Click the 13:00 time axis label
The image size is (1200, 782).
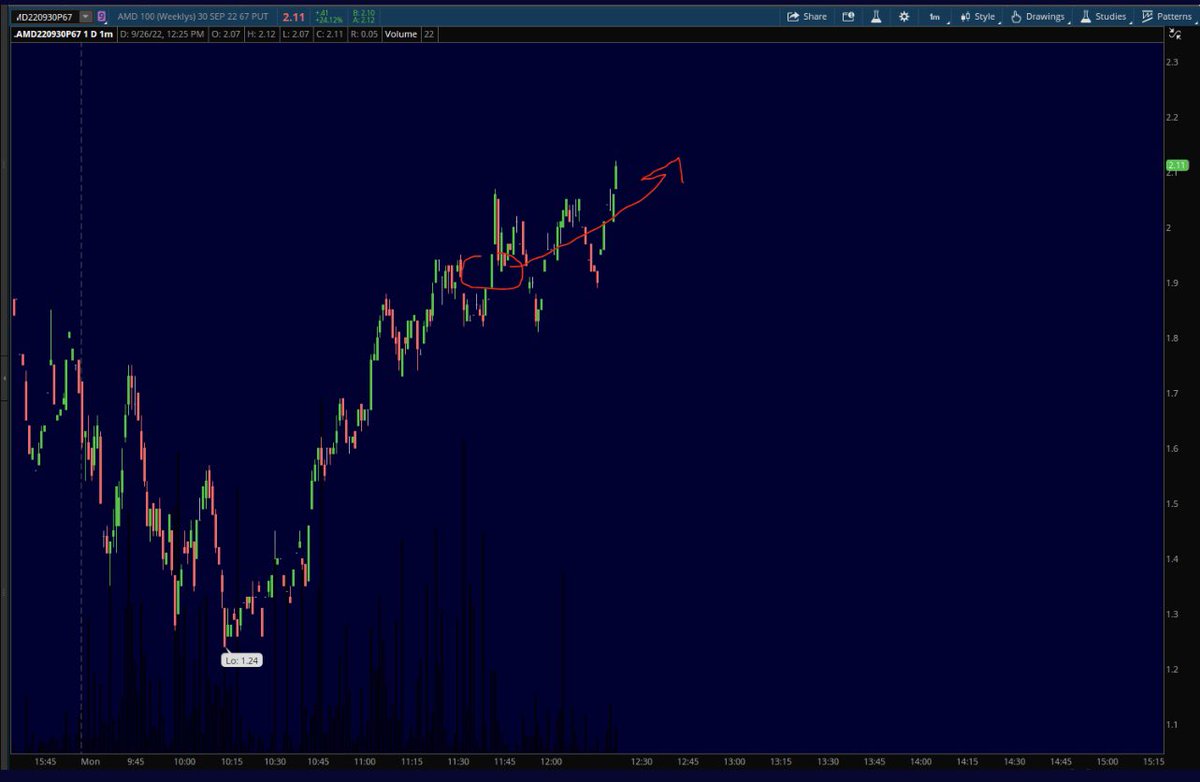click(735, 761)
